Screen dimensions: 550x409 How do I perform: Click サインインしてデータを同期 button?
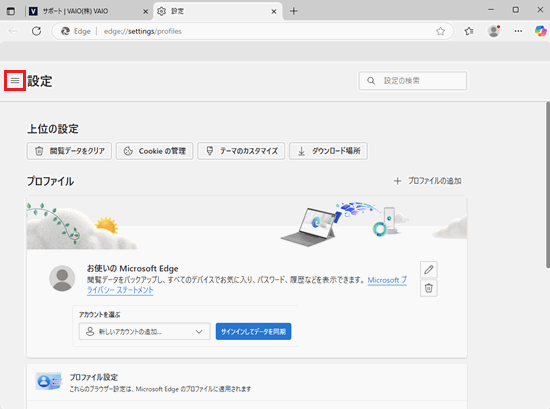click(x=253, y=331)
